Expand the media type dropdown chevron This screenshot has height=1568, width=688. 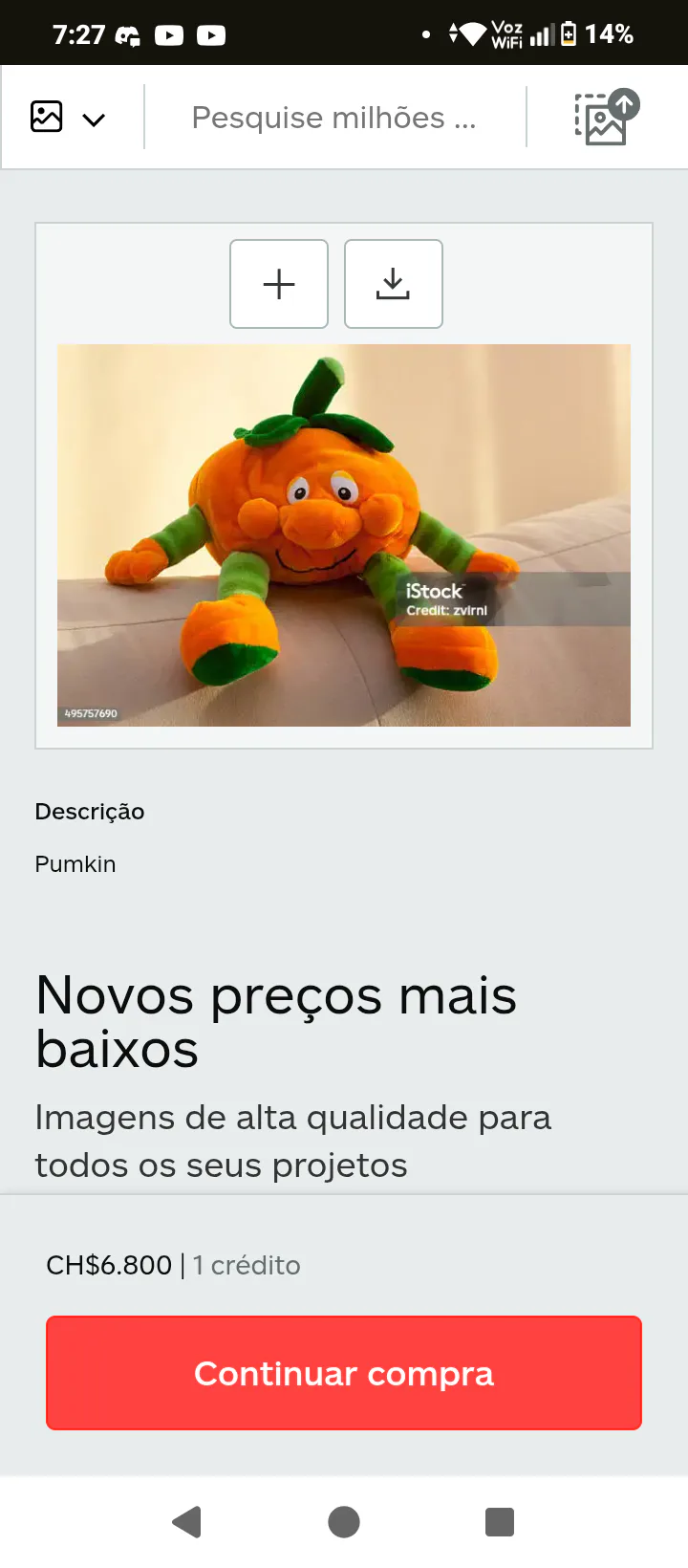click(x=94, y=120)
